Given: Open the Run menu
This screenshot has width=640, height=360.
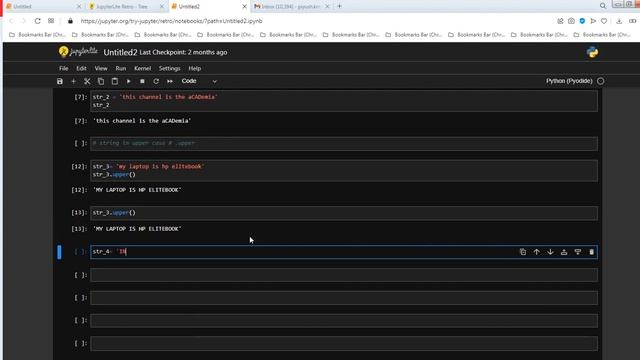Looking at the screenshot, I should (x=120, y=68).
